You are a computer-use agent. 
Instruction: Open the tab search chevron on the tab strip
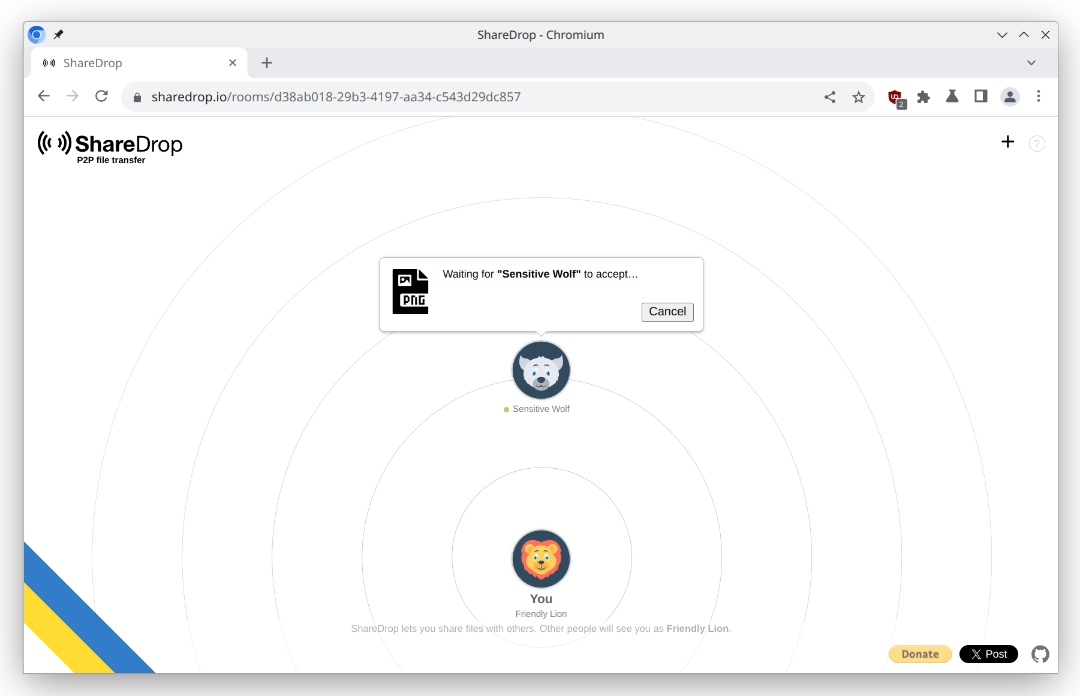1031,62
